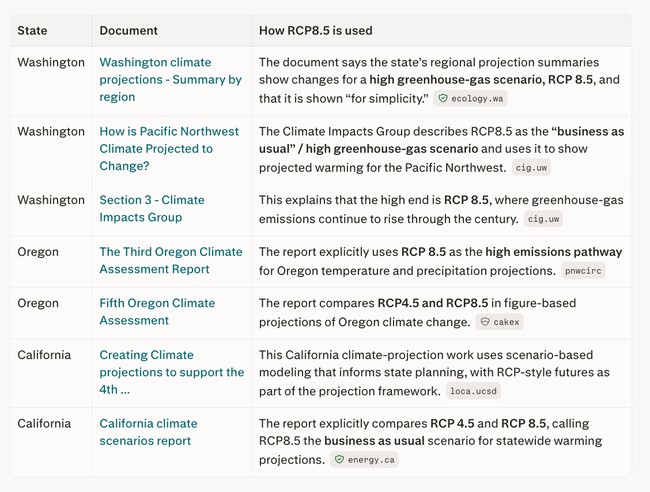Screen dimensions: 650x492
Task: Open the cig.uw chip in Pacific Northwest row
Action: tap(531, 167)
